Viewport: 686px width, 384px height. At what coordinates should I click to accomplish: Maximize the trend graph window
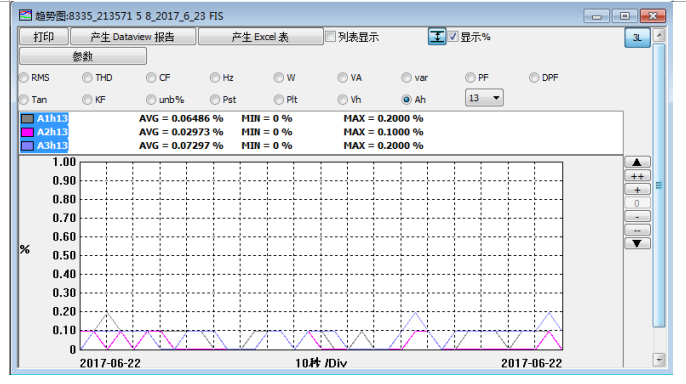(x=624, y=16)
